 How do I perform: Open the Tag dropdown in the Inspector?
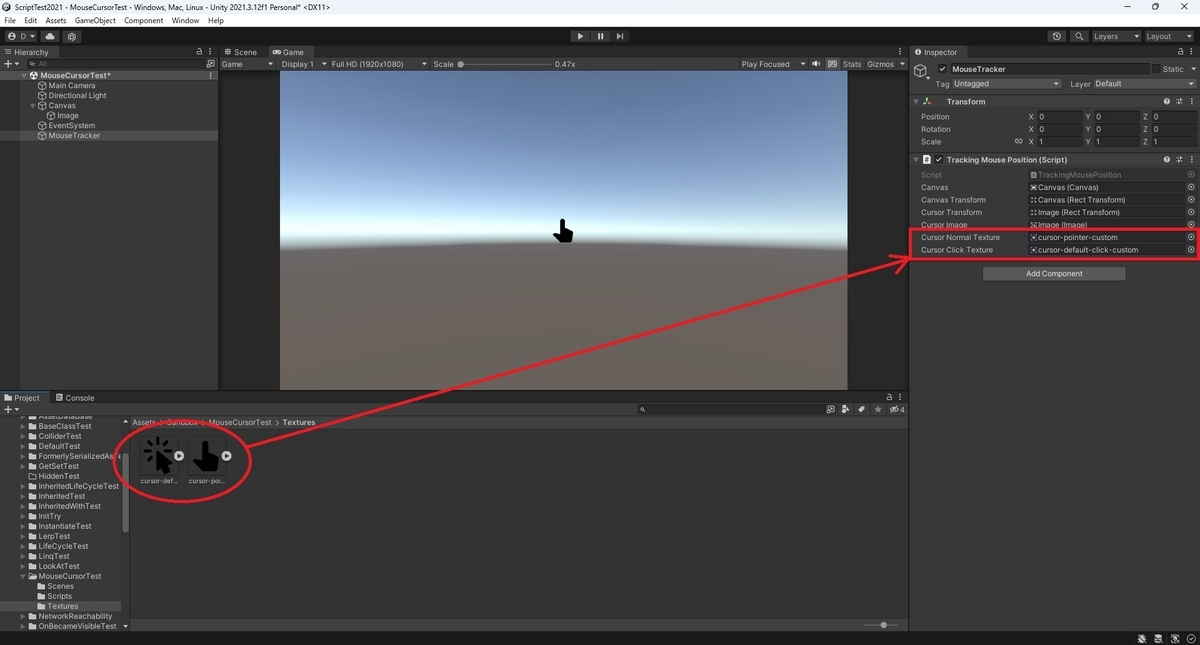1005,84
